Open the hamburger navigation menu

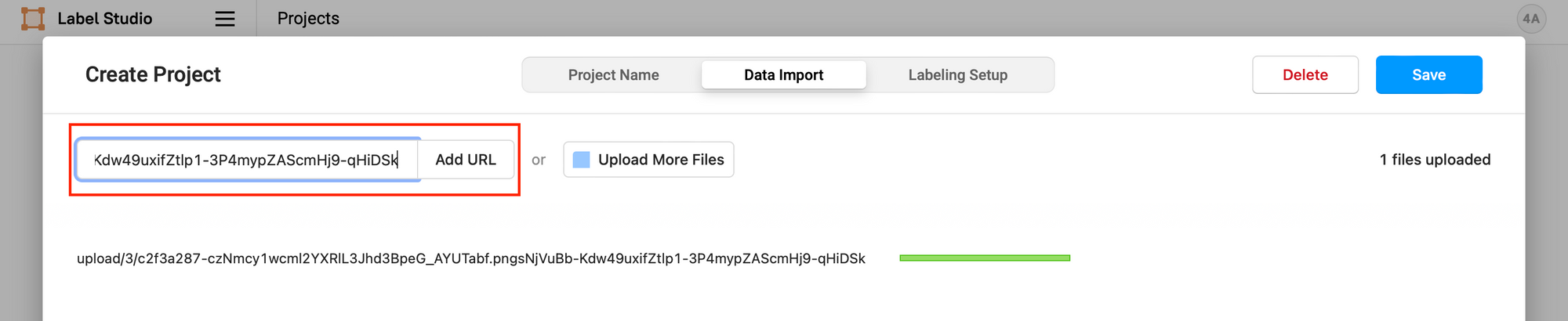tap(225, 19)
